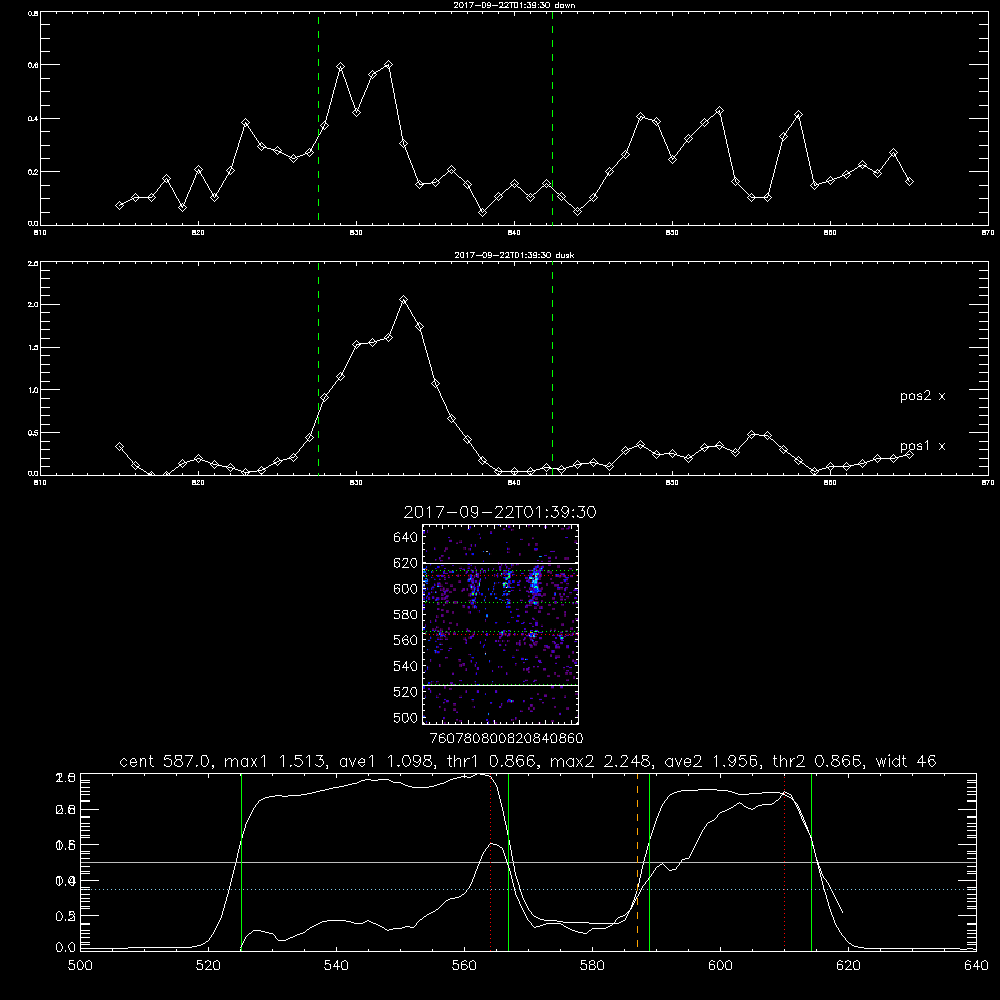Click the 'cent 587.0' value in the header
The image size is (1000, 1000).
tap(168, 761)
